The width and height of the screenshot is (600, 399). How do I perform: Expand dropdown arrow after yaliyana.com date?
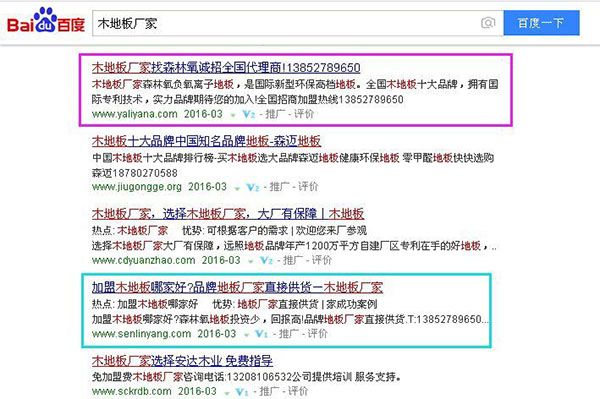(233, 115)
